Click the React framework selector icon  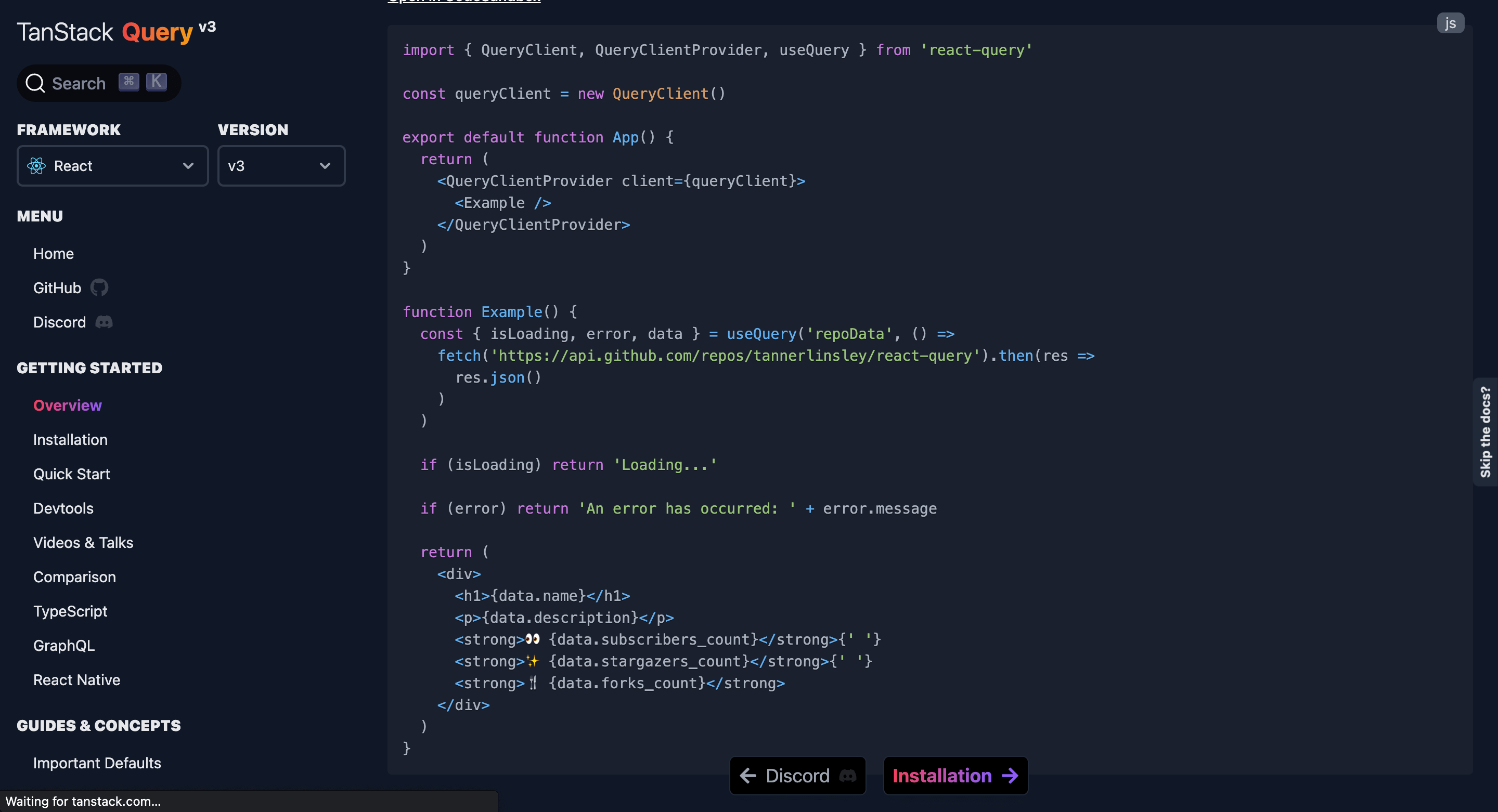coord(38,165)
